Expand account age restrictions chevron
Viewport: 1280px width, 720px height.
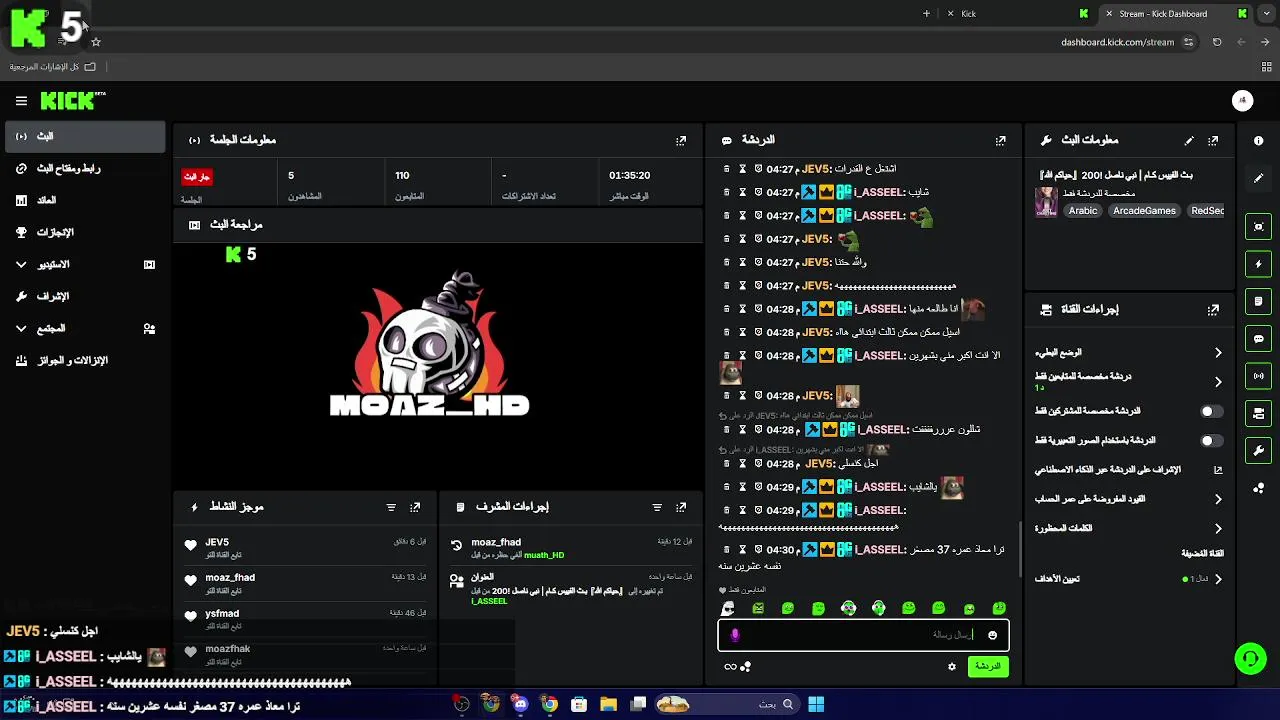tap(1218, 499)
